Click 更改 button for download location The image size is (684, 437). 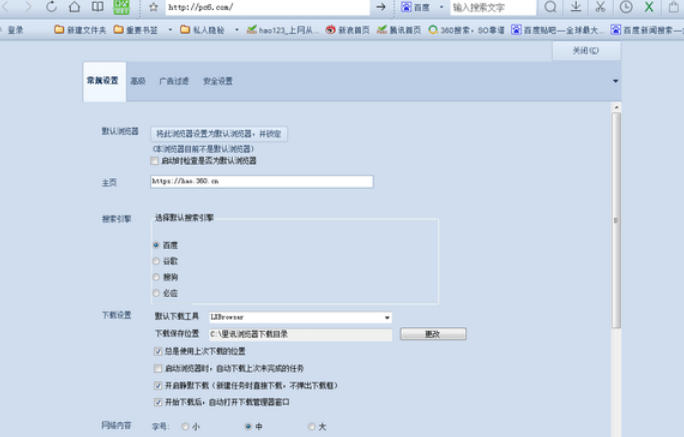[433, 334]
